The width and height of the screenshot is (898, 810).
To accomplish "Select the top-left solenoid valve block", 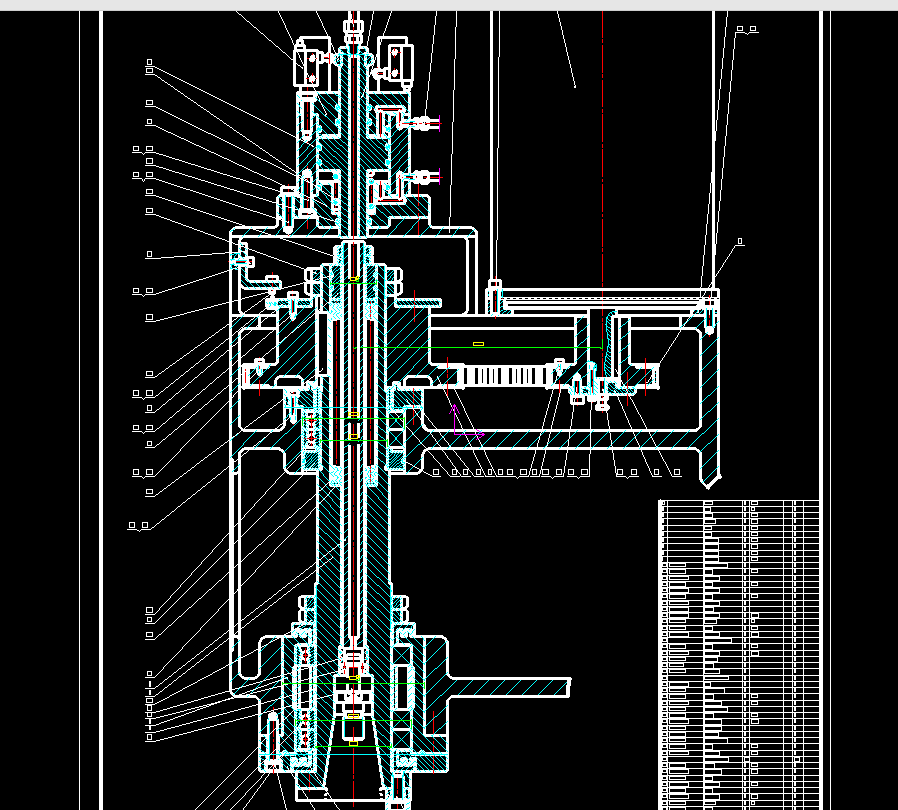I will (312, 64).
